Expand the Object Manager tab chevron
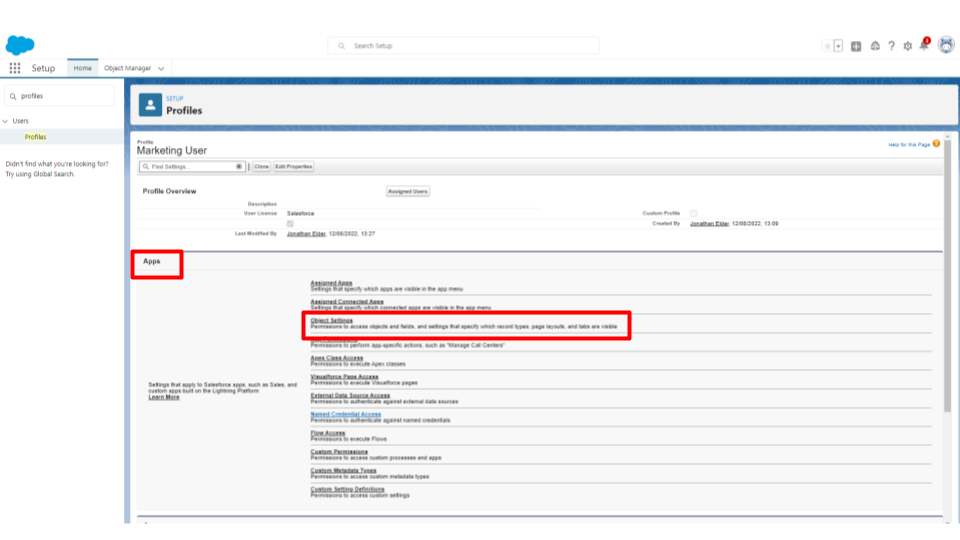 (x=161, y=69)
